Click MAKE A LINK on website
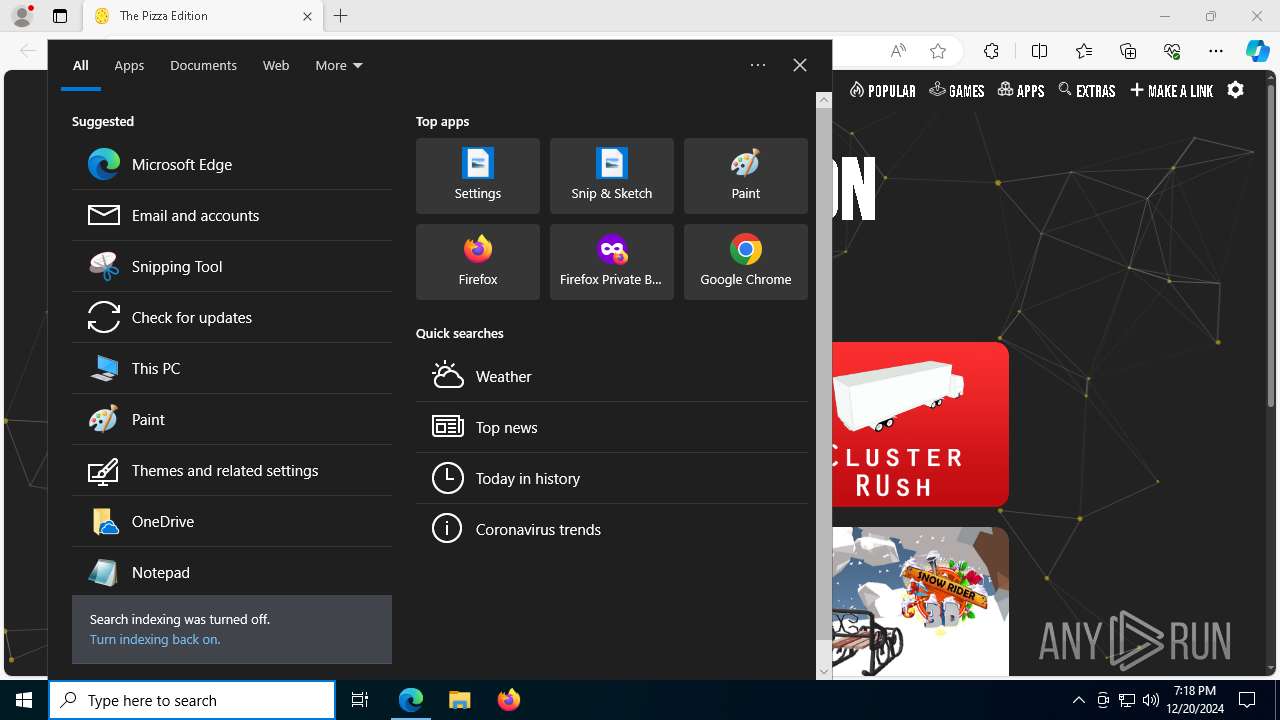Viewport: 1280px width, 720px height. (x=1172, y=90)
